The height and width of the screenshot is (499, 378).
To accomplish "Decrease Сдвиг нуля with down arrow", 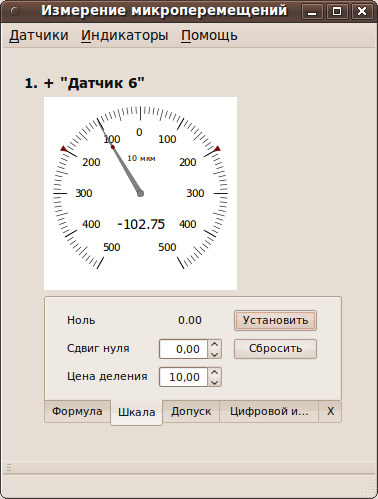I will click(x=215, y=354).
